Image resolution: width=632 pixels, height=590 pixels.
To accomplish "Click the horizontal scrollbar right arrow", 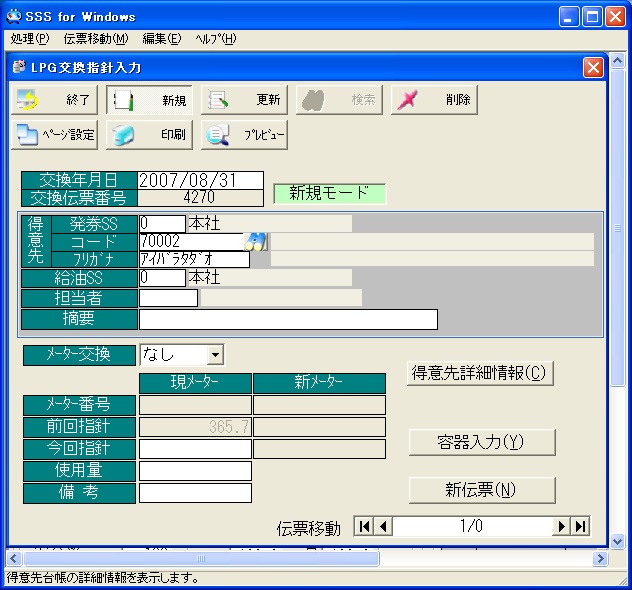I will coord(600,558).
